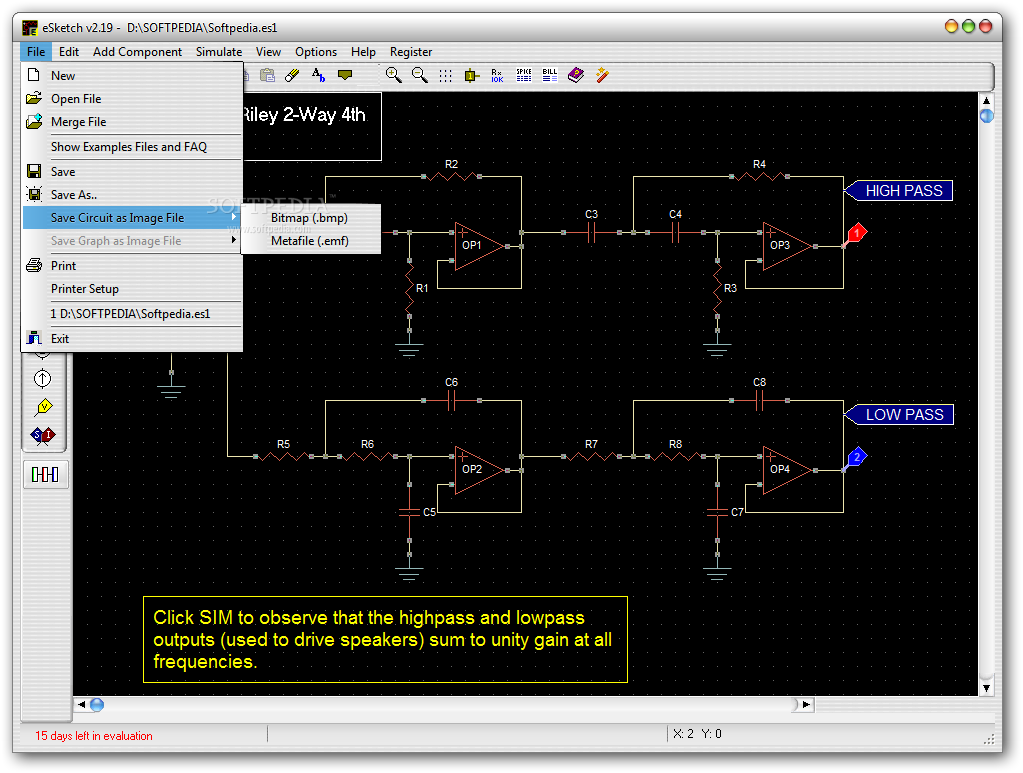Select the OP2 op-amp component
The image size is (1023, 773).
click(x=479, y=470)
